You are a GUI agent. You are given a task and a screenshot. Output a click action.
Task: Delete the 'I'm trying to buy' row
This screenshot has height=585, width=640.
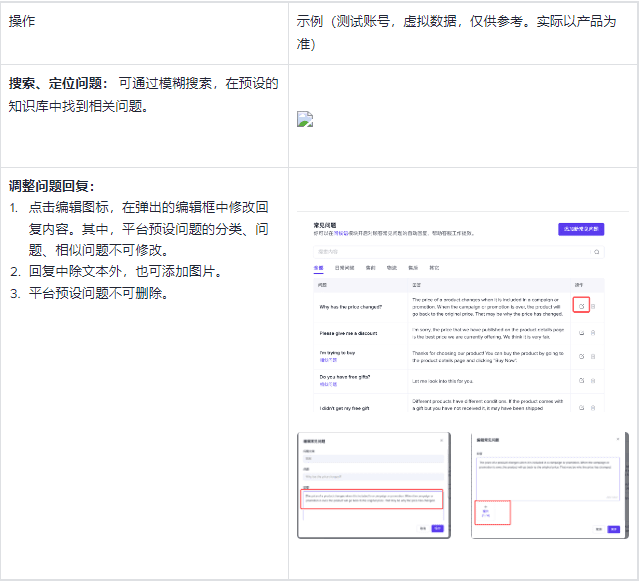point(593,357)
